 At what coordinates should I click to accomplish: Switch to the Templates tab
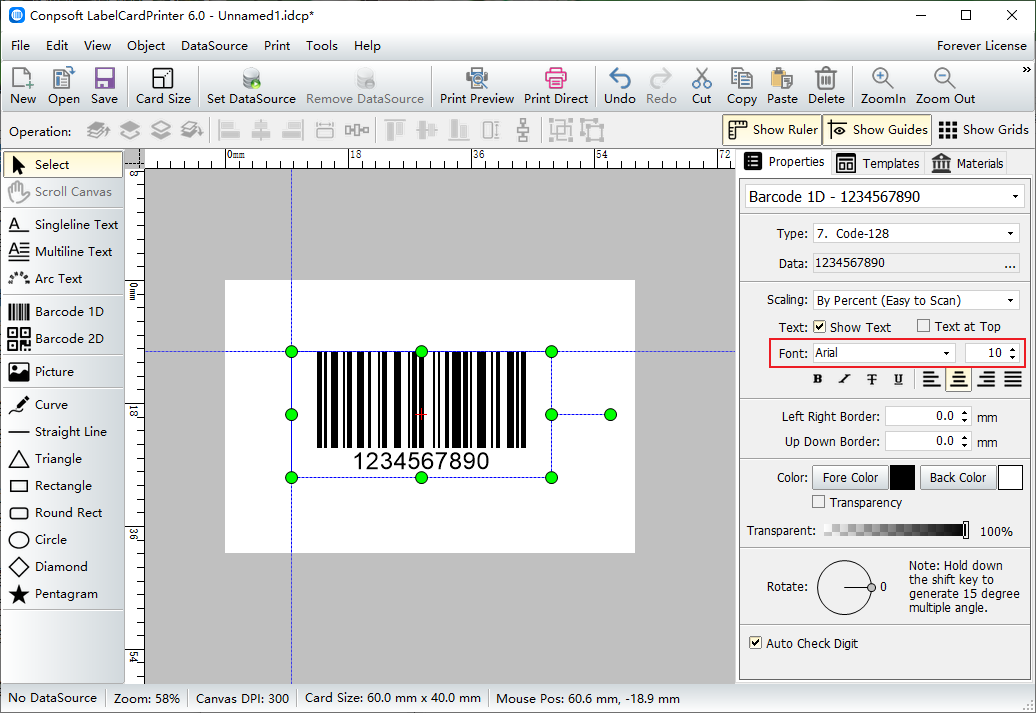[x=877, y=163]
